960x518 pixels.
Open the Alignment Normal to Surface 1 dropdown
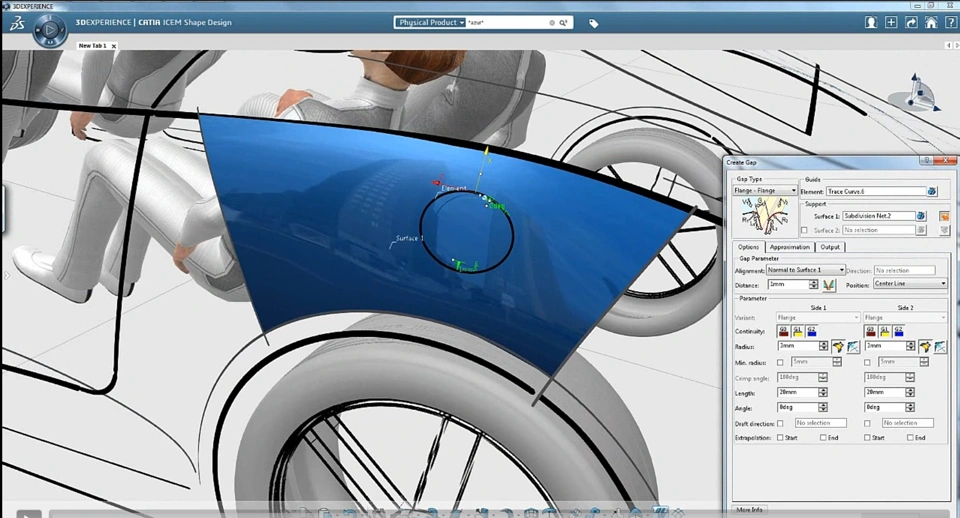(x=806, y=270)
